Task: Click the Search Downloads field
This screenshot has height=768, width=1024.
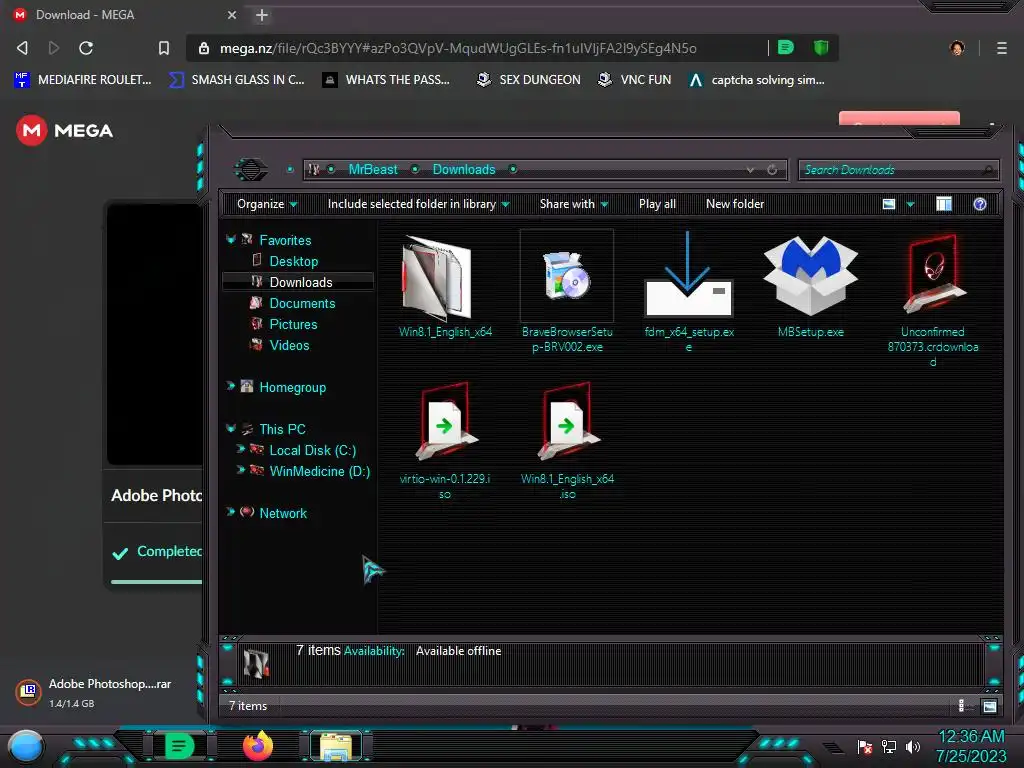Action: 898,170
